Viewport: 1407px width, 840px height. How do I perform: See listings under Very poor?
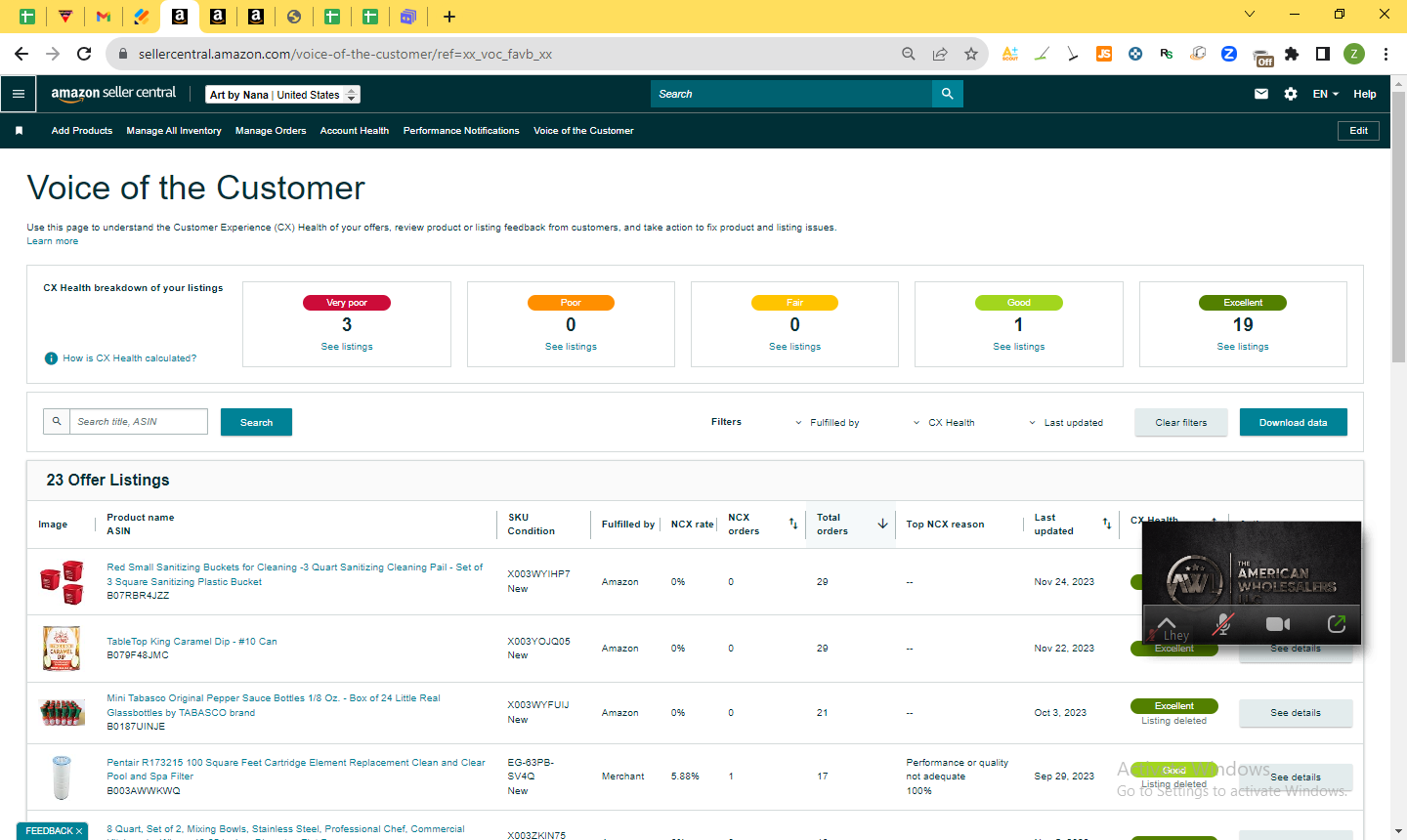pos(347,347)
